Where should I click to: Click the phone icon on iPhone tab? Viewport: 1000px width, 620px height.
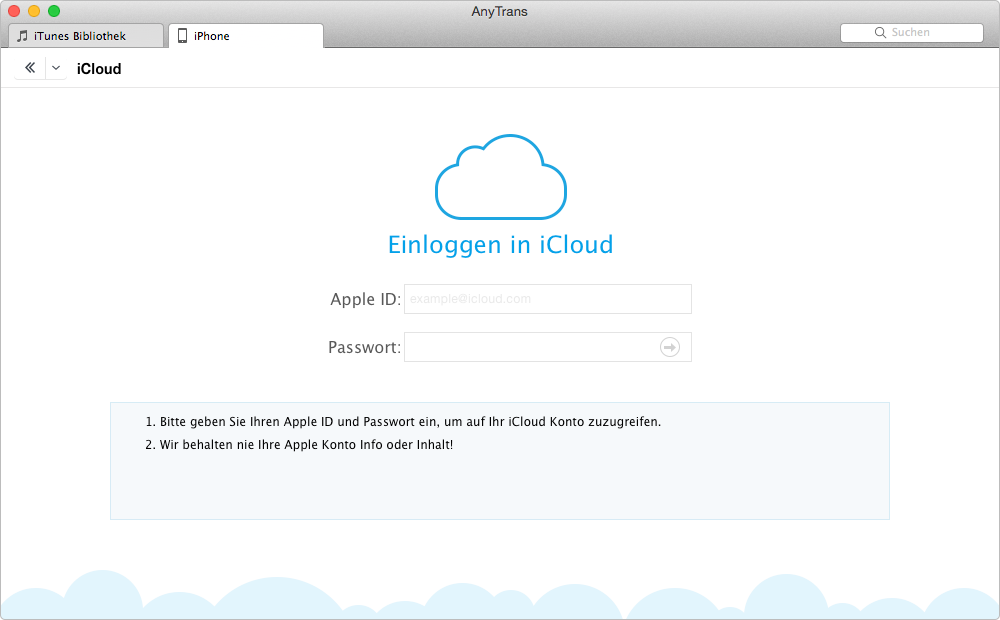(x=182, y=36)
